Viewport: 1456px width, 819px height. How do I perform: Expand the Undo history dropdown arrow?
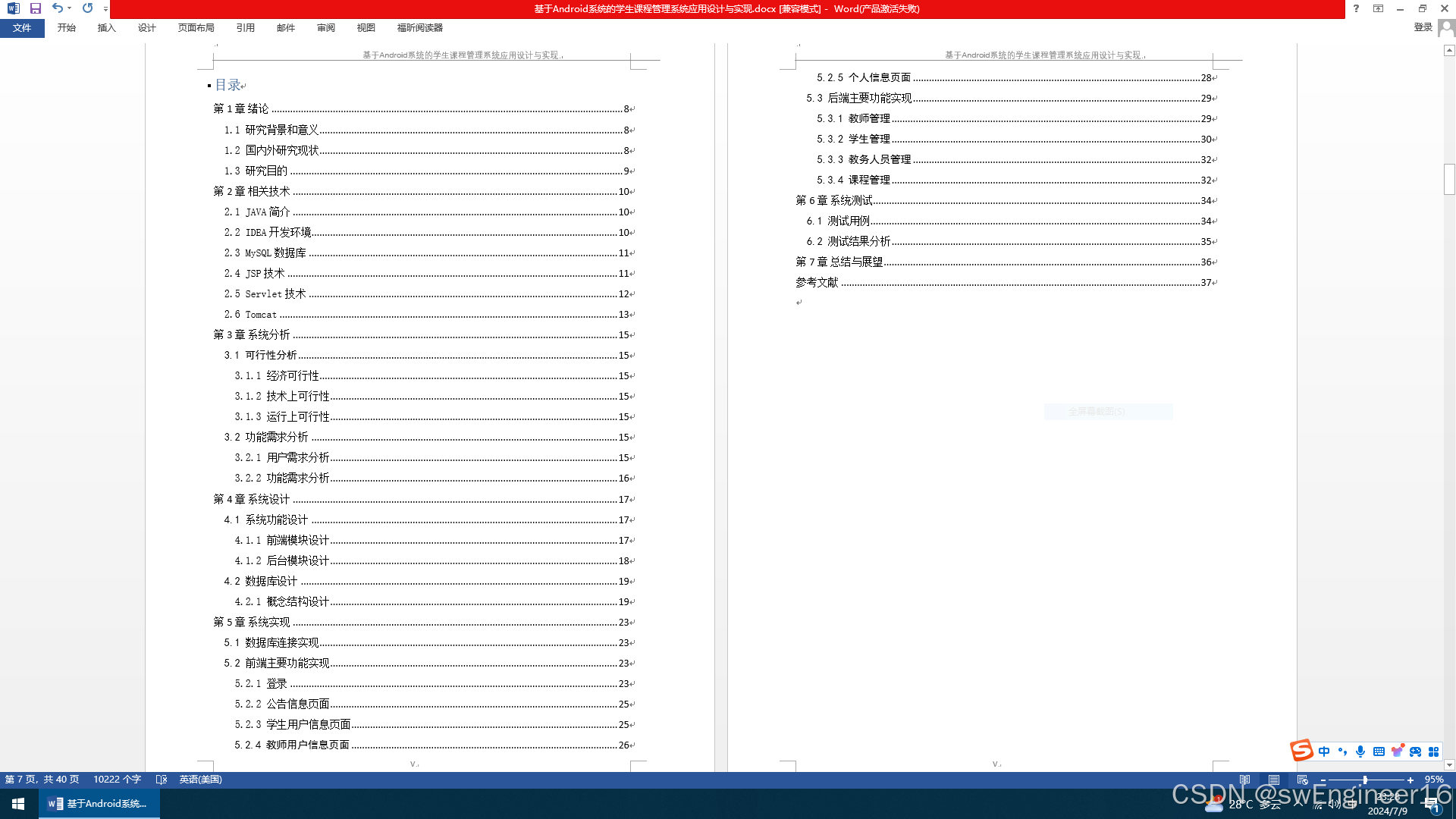point(69,8)
